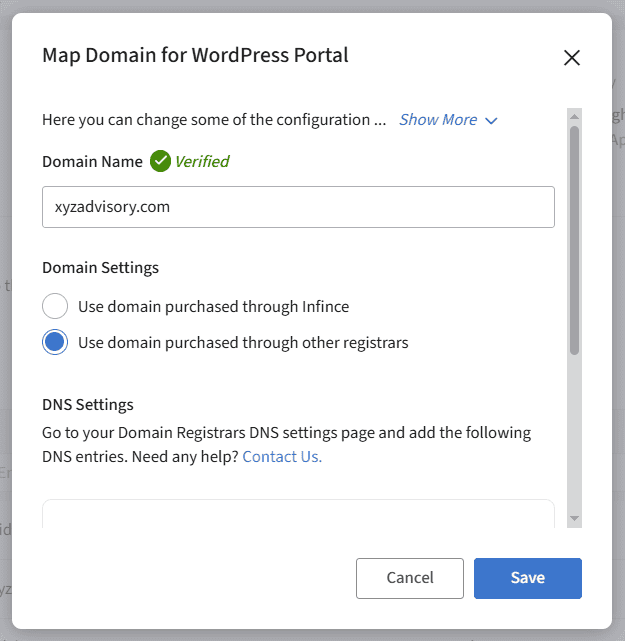Click the Map Domain for WordPress Portal title
This screenshot has height=641, width=625.
[x=195, y=55]
